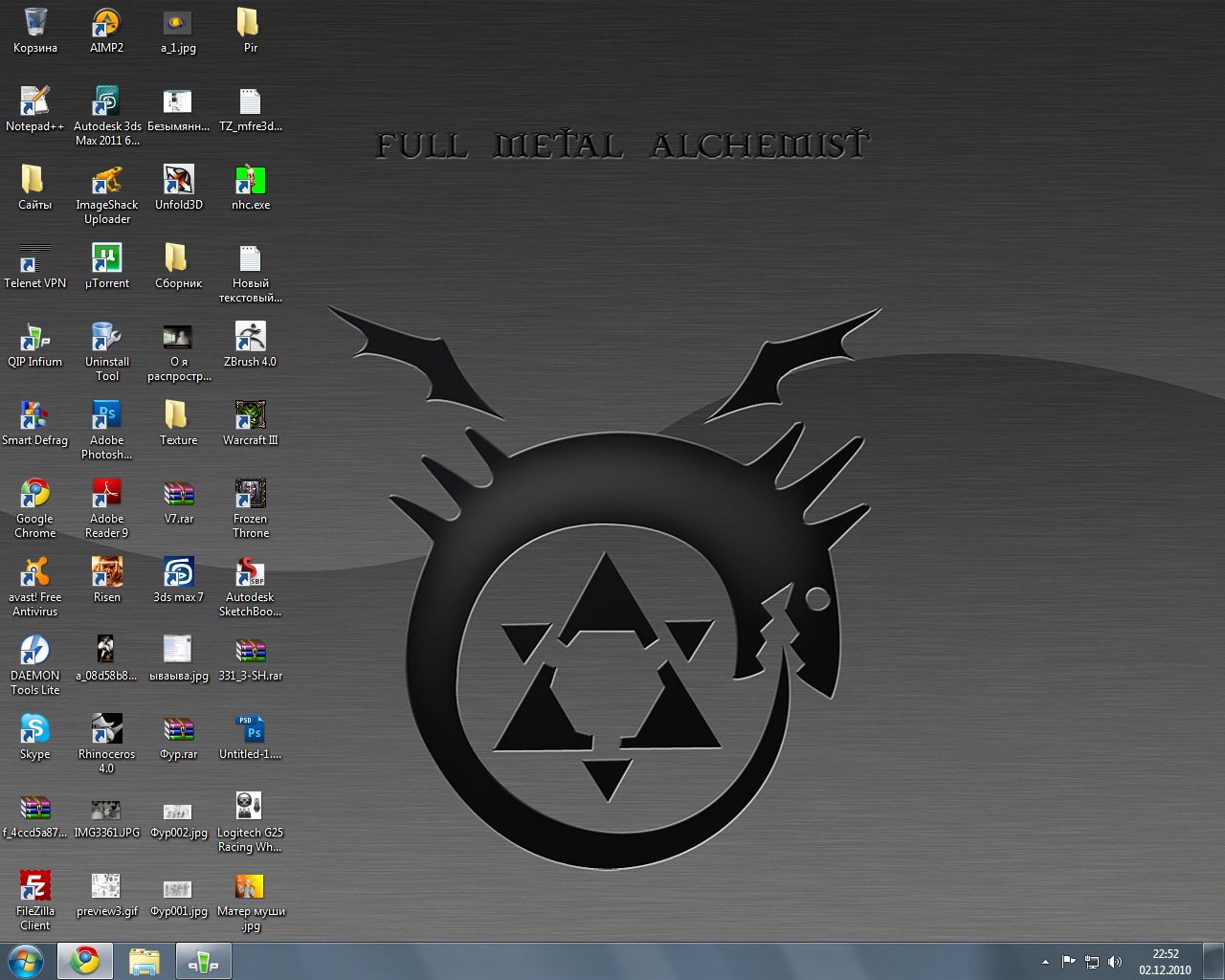Screen dimensions: 1225x980
Task: Click the FileZilla Client icon
Action: pyautogui.click(x=34, y=886)
